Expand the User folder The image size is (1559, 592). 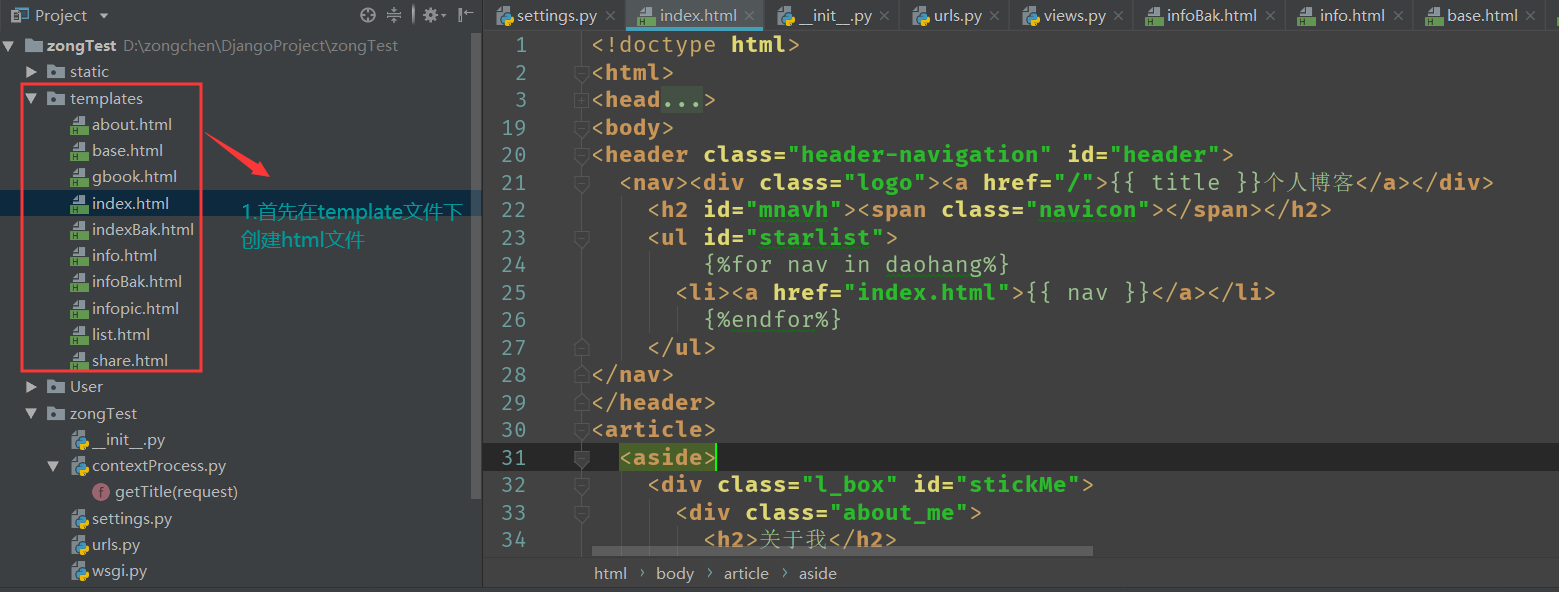31,387
